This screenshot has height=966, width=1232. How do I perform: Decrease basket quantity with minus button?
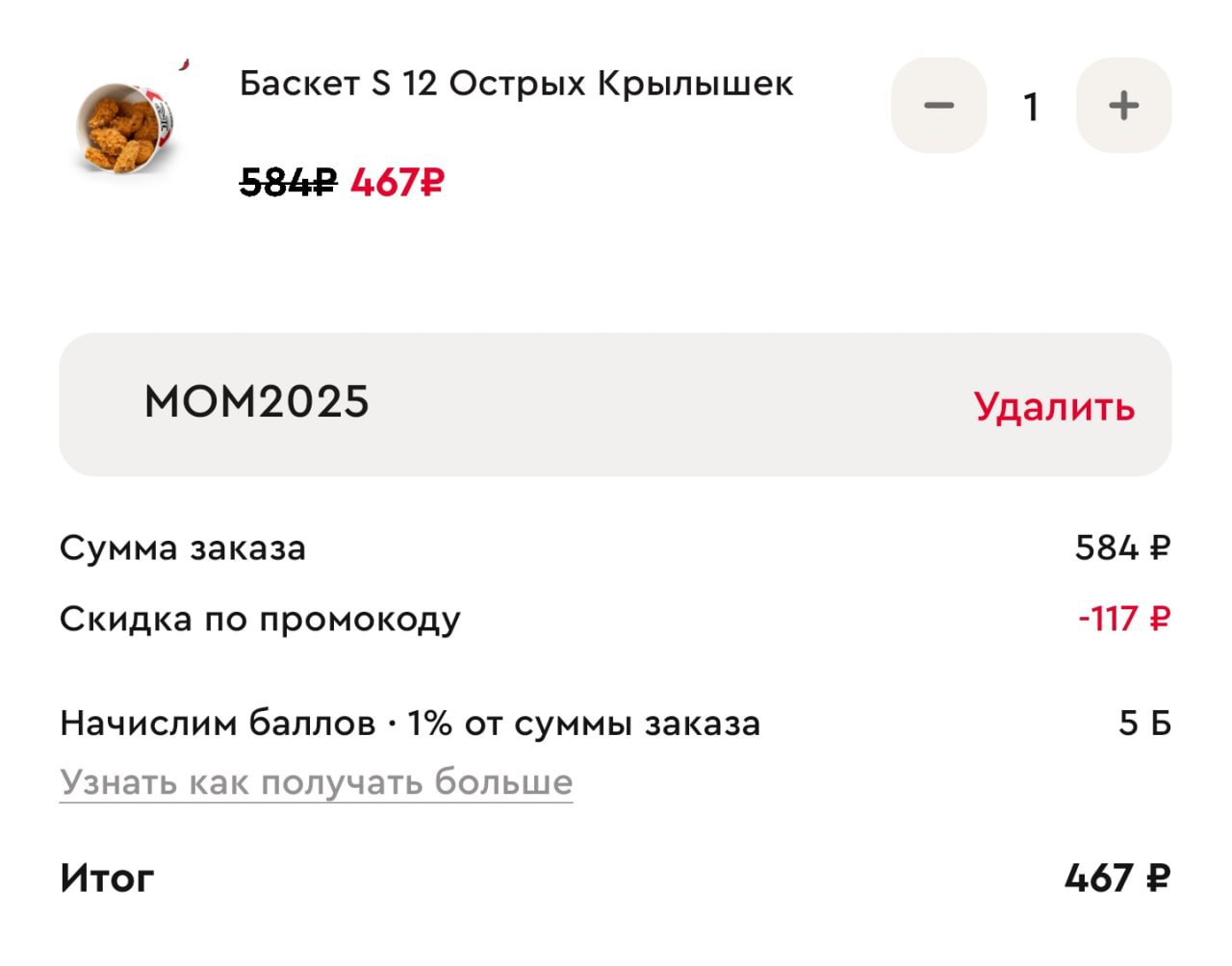(938, 106)
